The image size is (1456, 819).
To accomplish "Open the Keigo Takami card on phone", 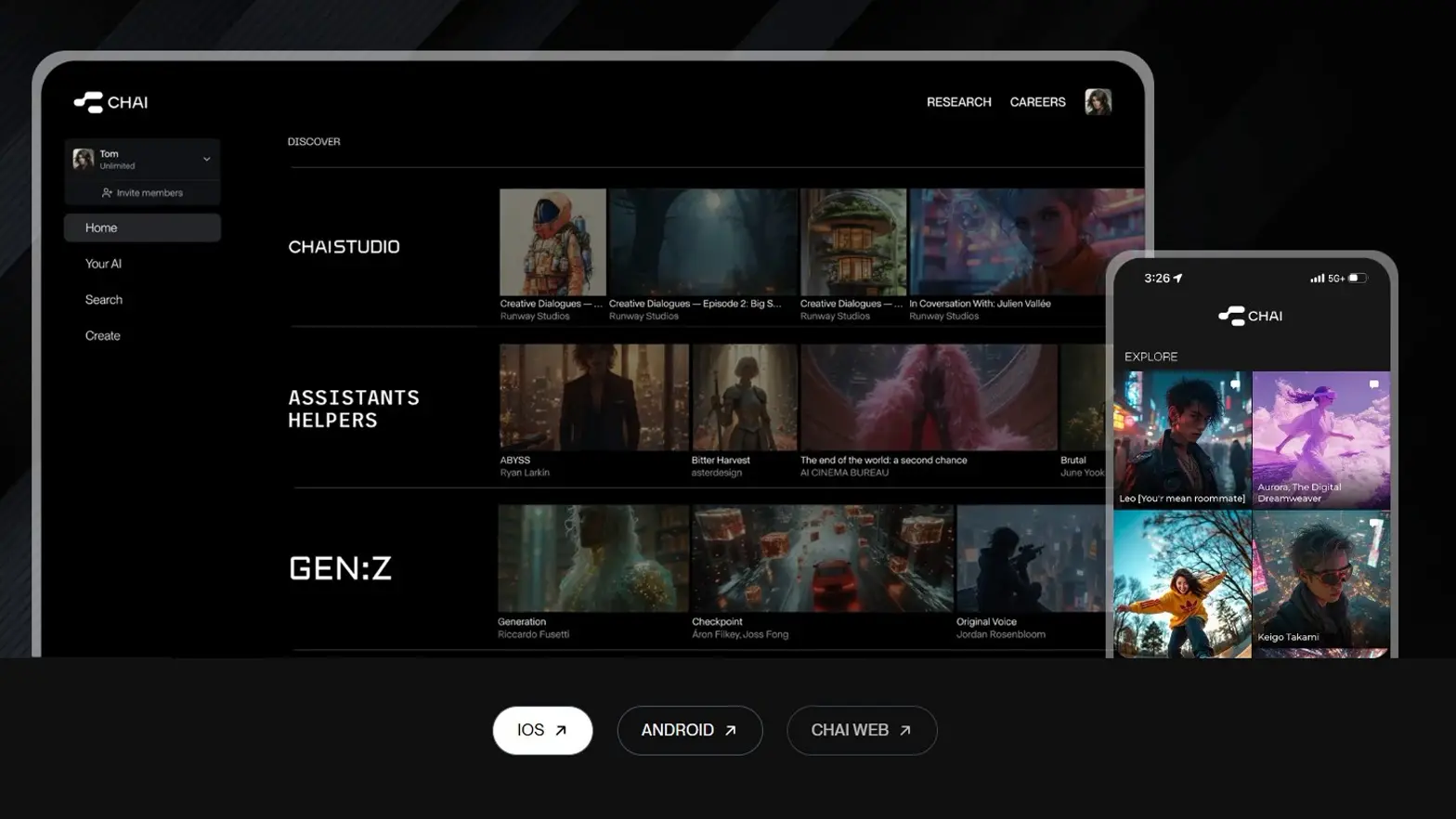I will [x=1321, y=578].
